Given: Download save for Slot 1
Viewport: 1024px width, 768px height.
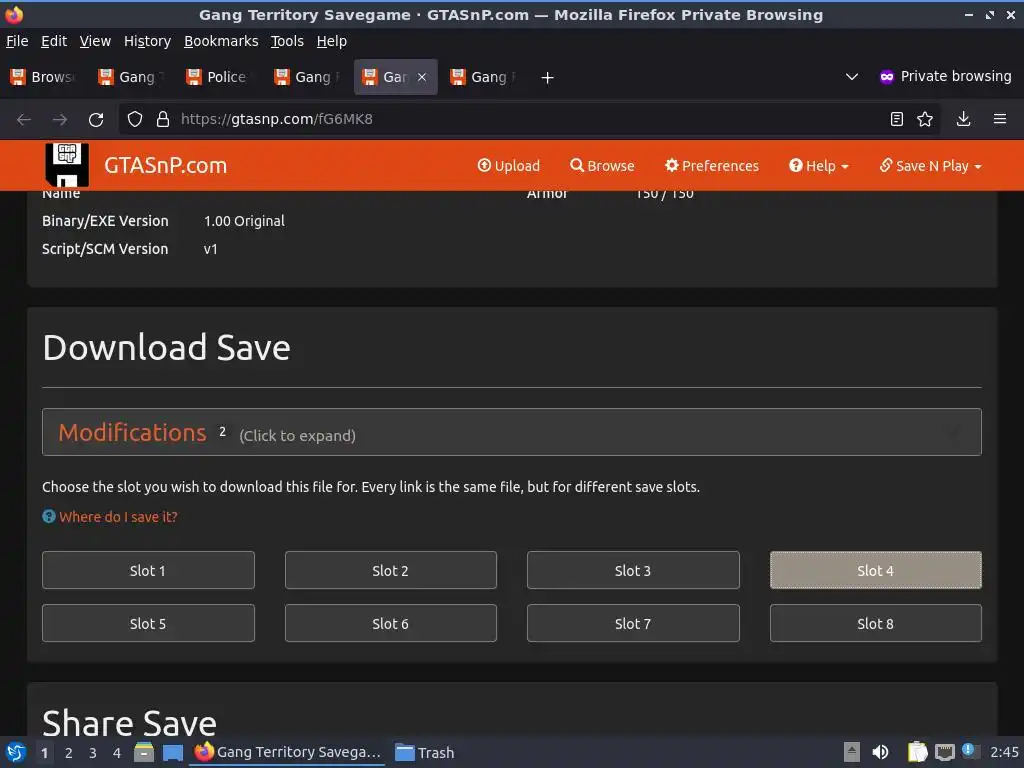Looking at the screenshot, I should coord(148,570).
